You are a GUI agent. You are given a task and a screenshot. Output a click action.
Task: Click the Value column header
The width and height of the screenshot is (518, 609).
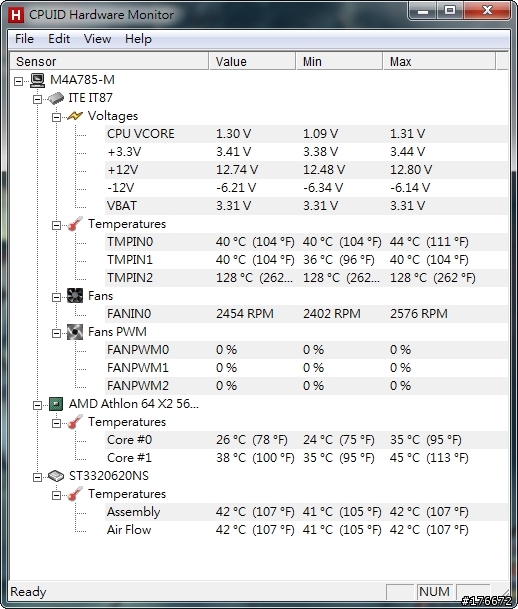coord(252,61)
